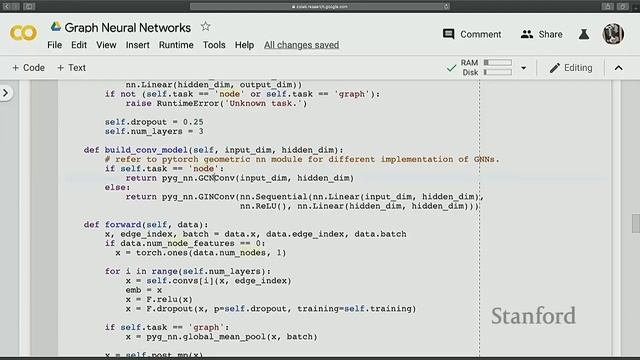
Task: Click the pencil Editing icon
Action: click(554, 68)
